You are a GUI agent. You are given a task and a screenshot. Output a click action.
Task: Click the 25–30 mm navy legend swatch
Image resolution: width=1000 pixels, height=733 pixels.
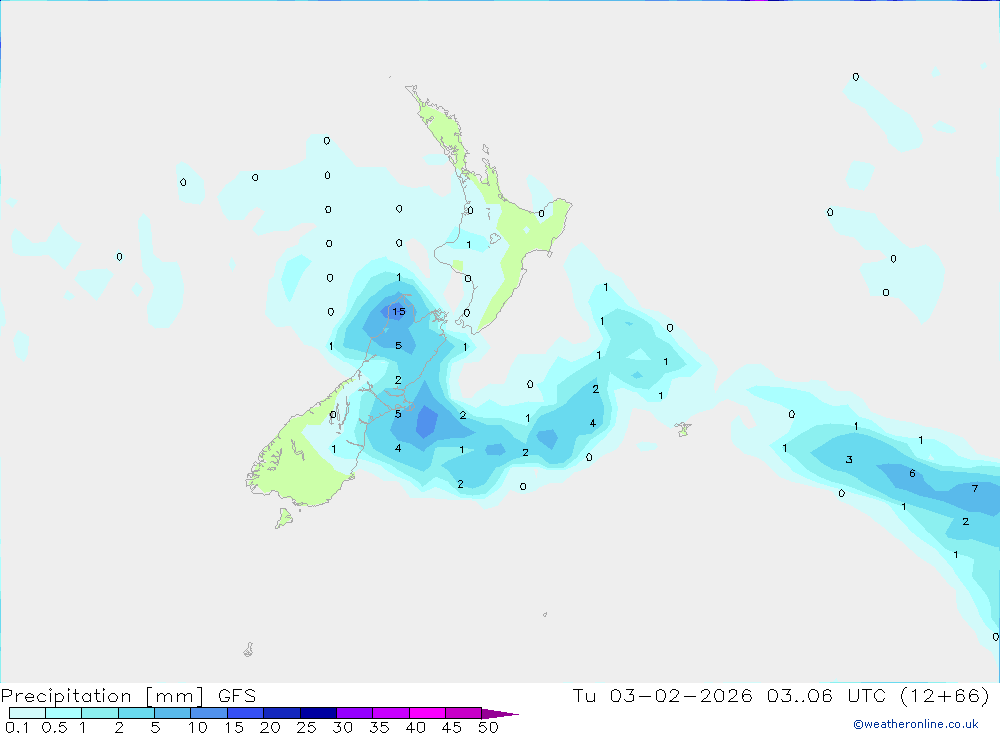318,713
